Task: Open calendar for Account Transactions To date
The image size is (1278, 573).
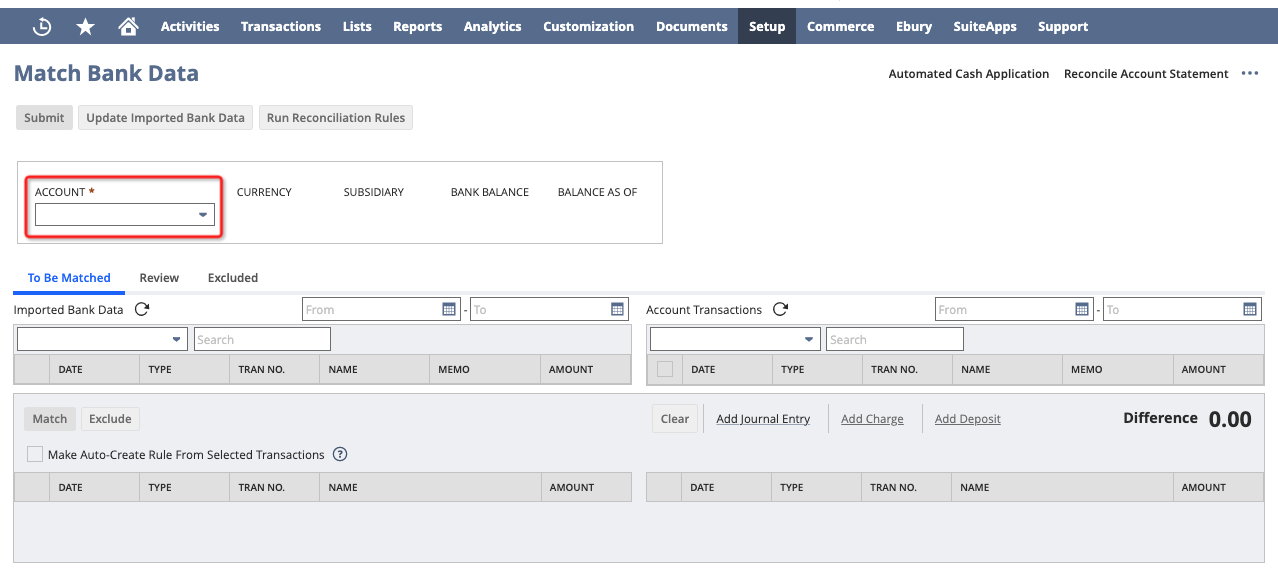Action: 1250,310
